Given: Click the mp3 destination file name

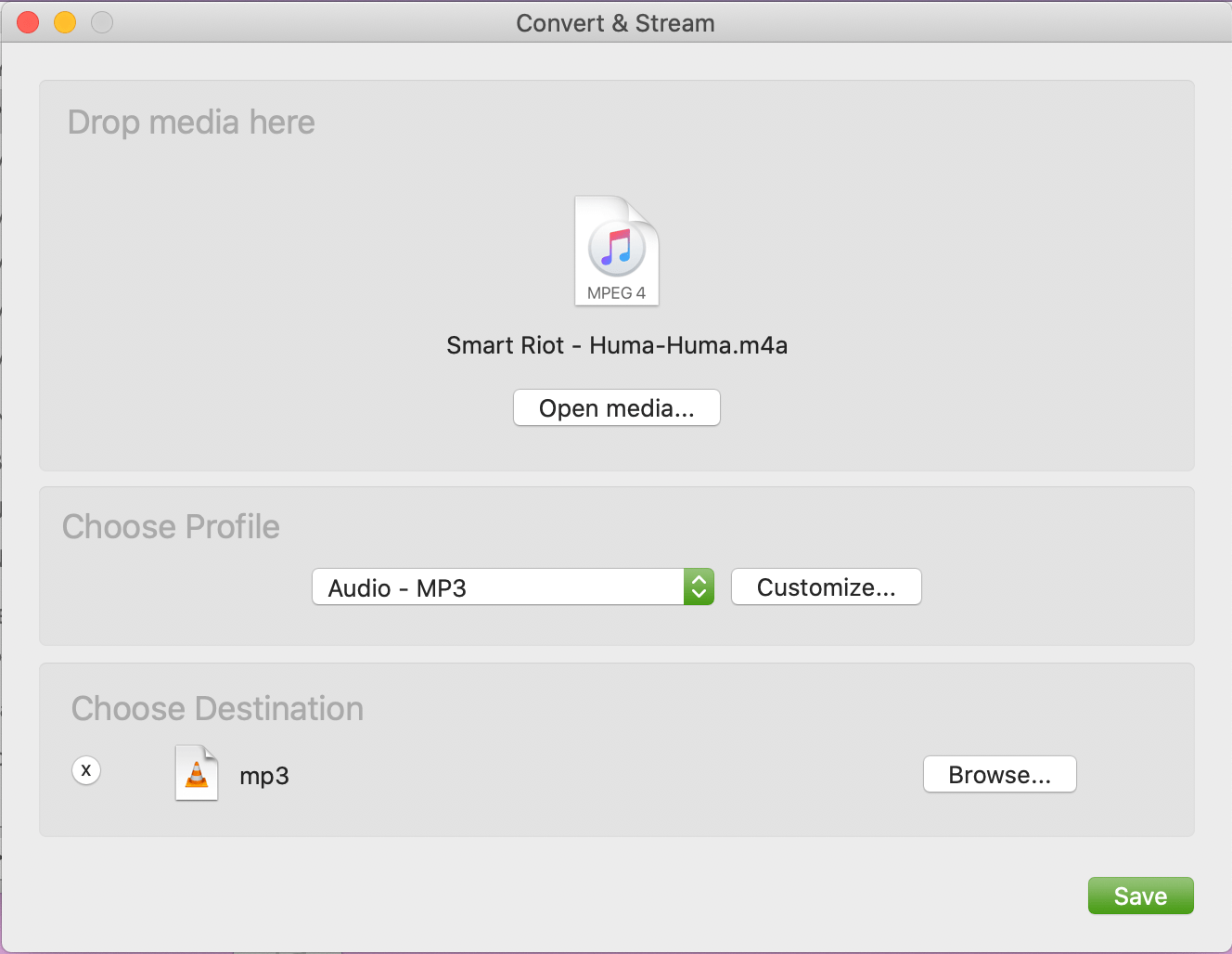Looking at the screenshot, I should coord(264,776).
